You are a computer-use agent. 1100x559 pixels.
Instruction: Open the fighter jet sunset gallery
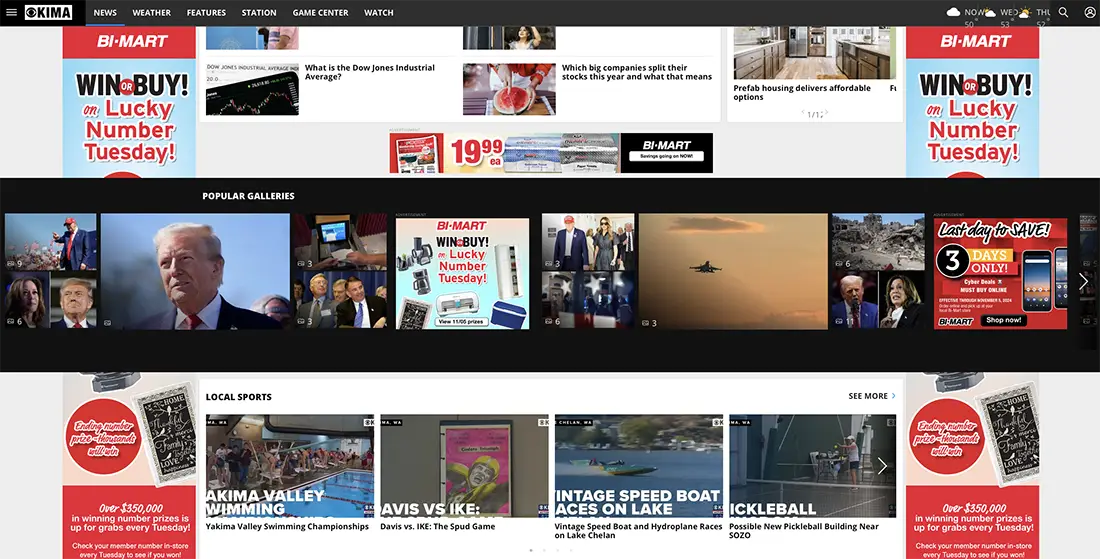click(733, 271)
